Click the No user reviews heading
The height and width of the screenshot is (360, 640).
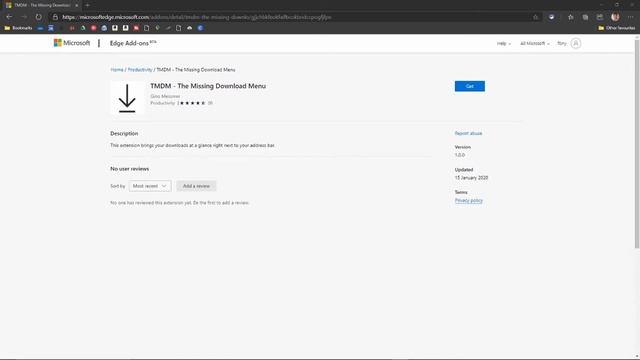coord(129,169)
